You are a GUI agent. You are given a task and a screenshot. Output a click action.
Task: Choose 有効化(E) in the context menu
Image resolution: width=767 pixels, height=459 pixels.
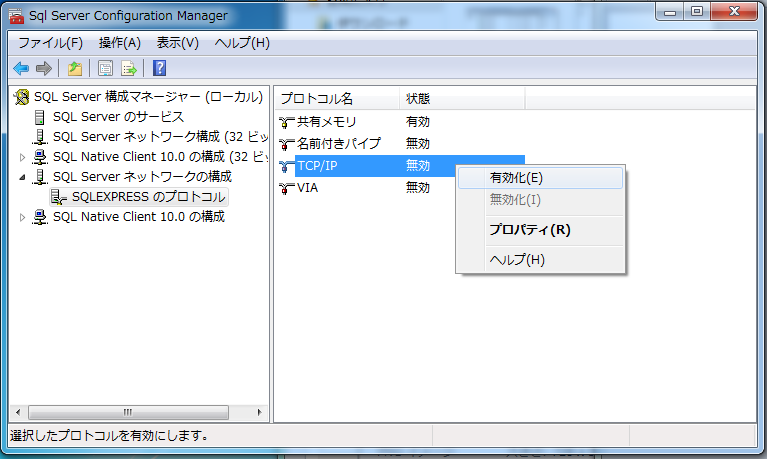click(541, 178)
